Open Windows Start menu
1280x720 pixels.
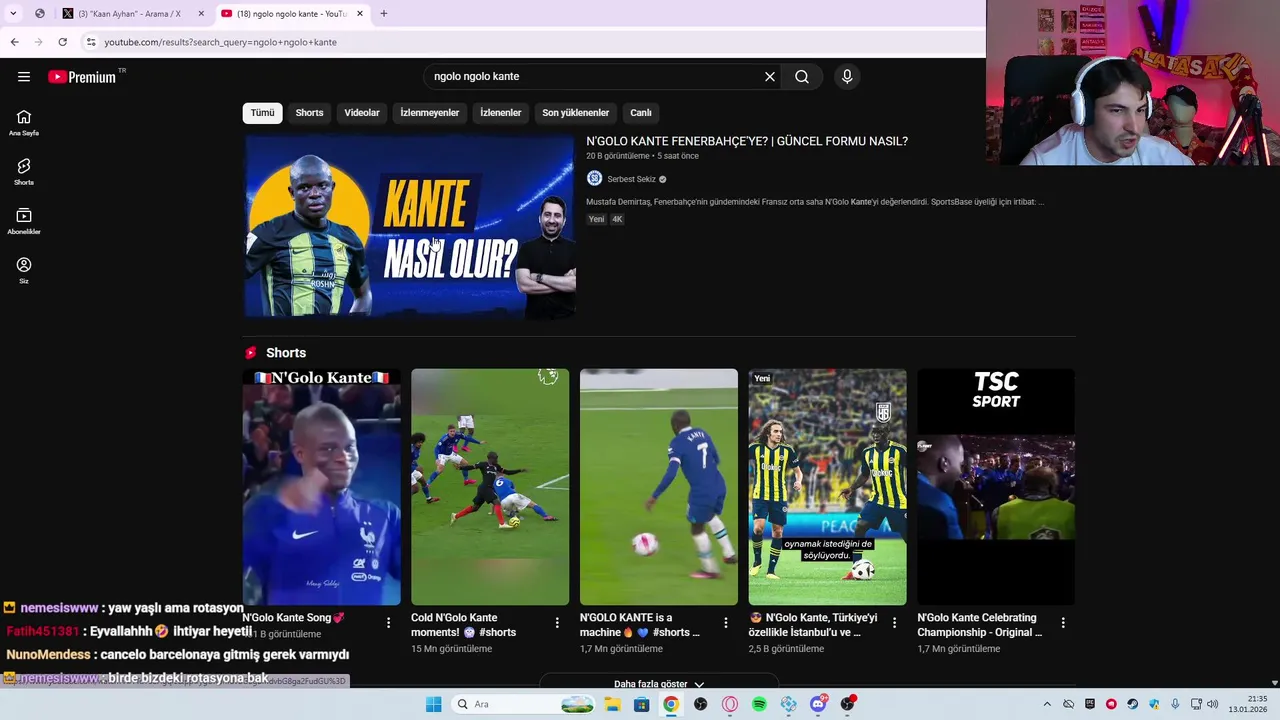pos(433,704)
